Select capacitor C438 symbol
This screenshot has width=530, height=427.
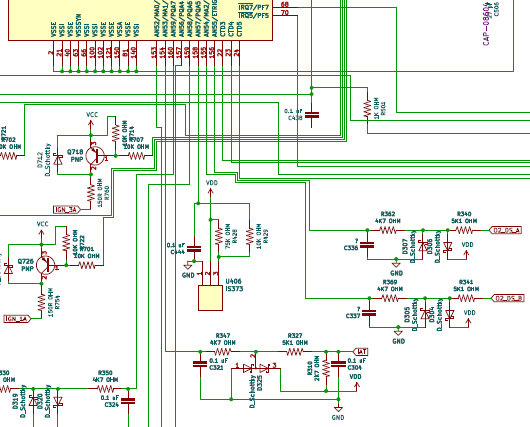[312, 115]
